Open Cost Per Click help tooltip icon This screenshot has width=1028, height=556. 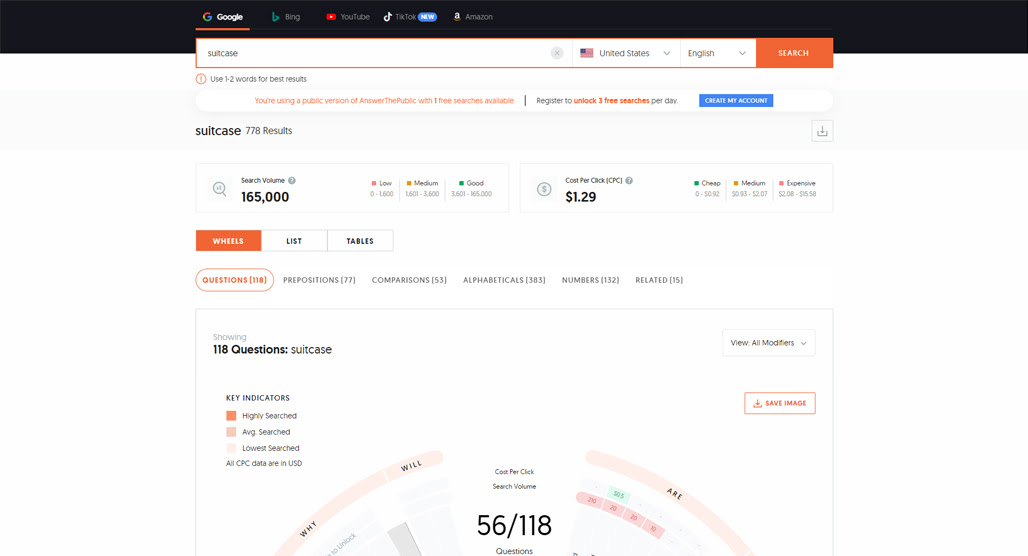(x=629, y=180)
